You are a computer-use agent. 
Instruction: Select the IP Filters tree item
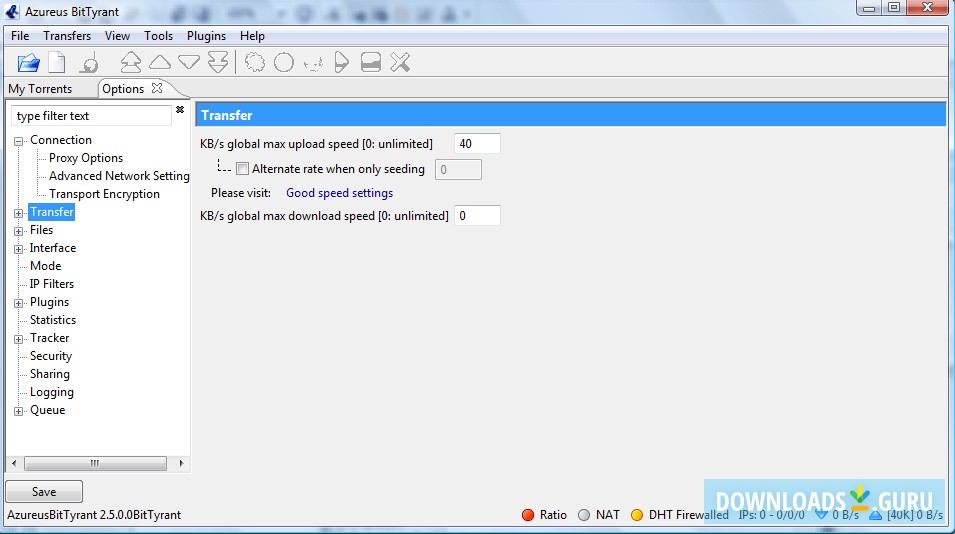coord(52,284)
